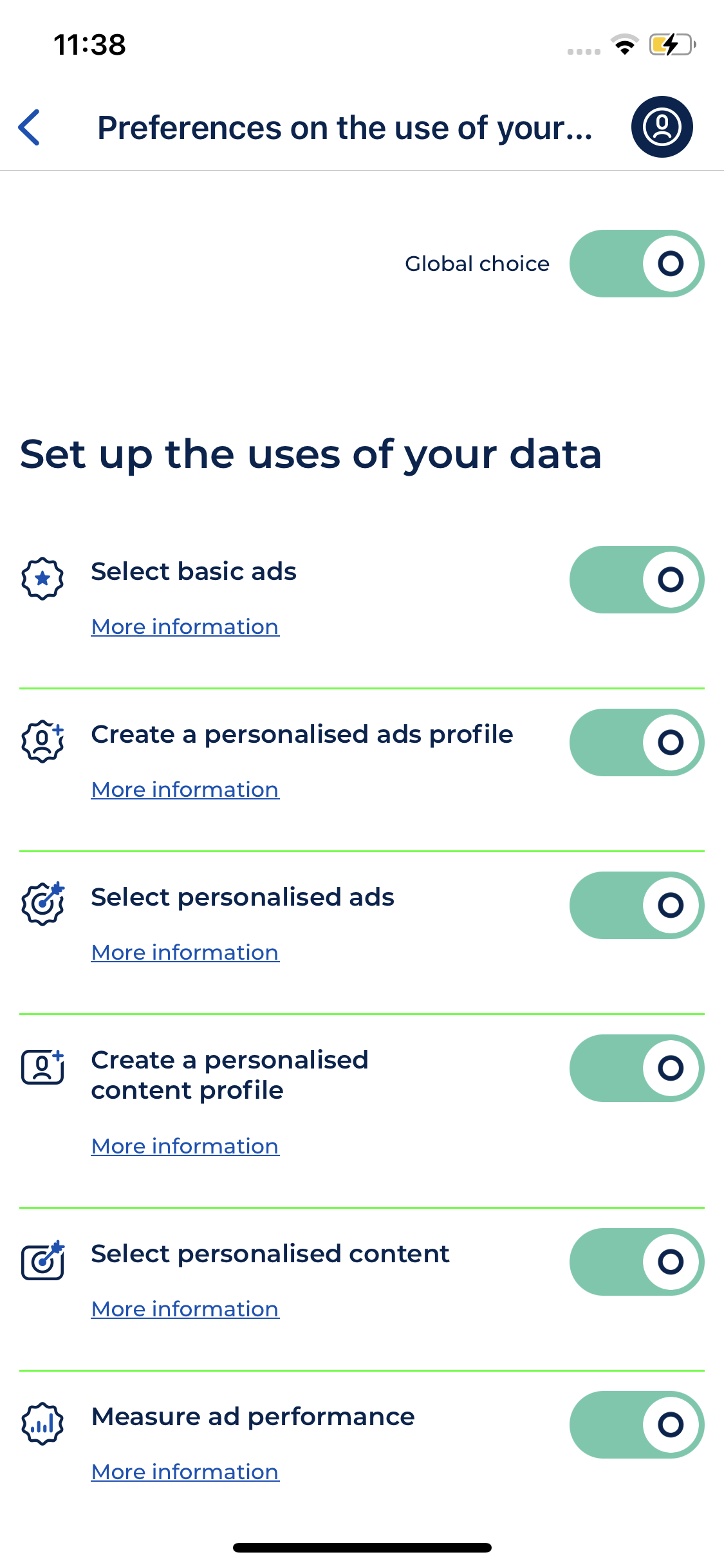Turn off Select basic ads switch
724x1568 pixels.
click(x=636, y=579)
